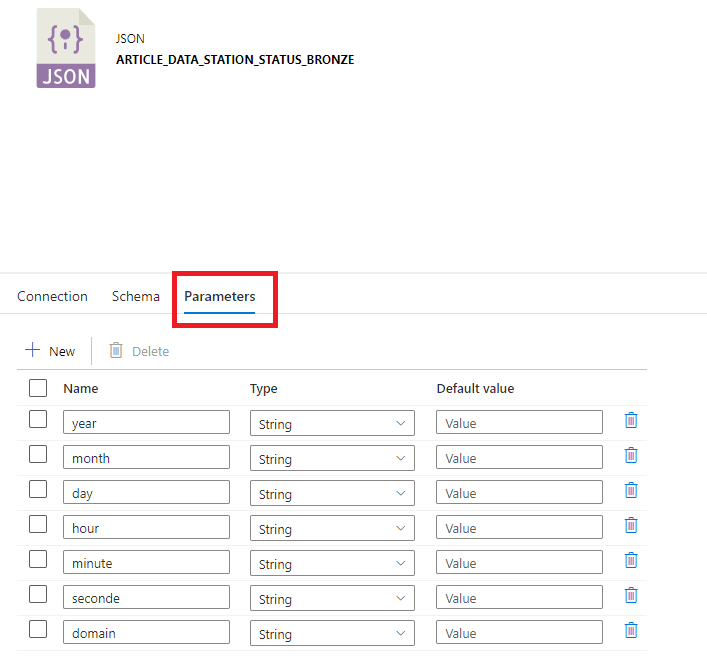Expand the Type dropdown for hour
Image resolution: width=707 pixels, height=667 pixels.
click(332, 528)
